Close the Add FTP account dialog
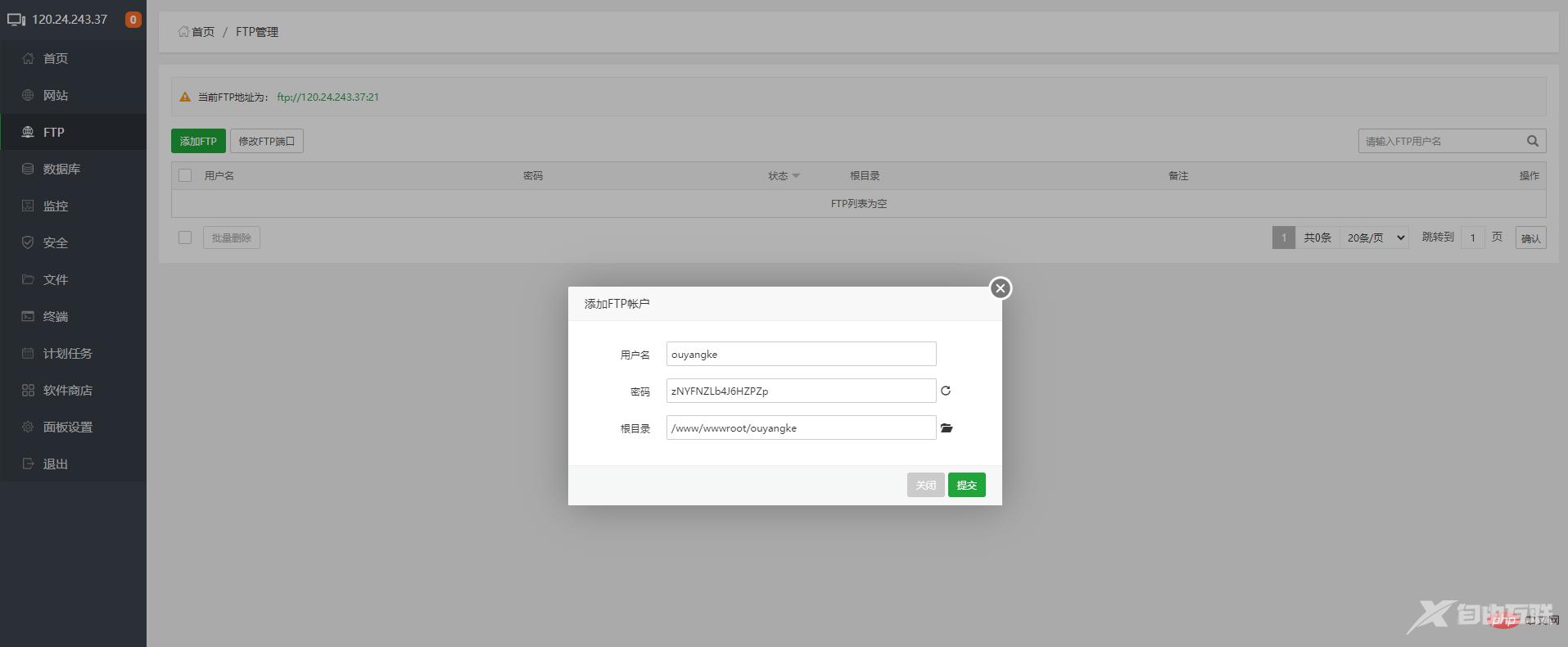1568x647 pixels. point(1000,288)
